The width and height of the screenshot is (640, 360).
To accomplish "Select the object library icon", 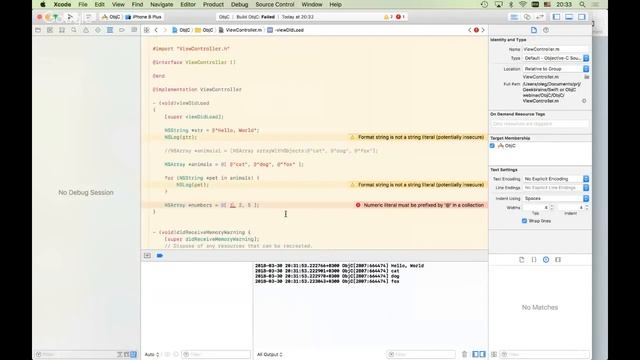I will coord(546,260).
